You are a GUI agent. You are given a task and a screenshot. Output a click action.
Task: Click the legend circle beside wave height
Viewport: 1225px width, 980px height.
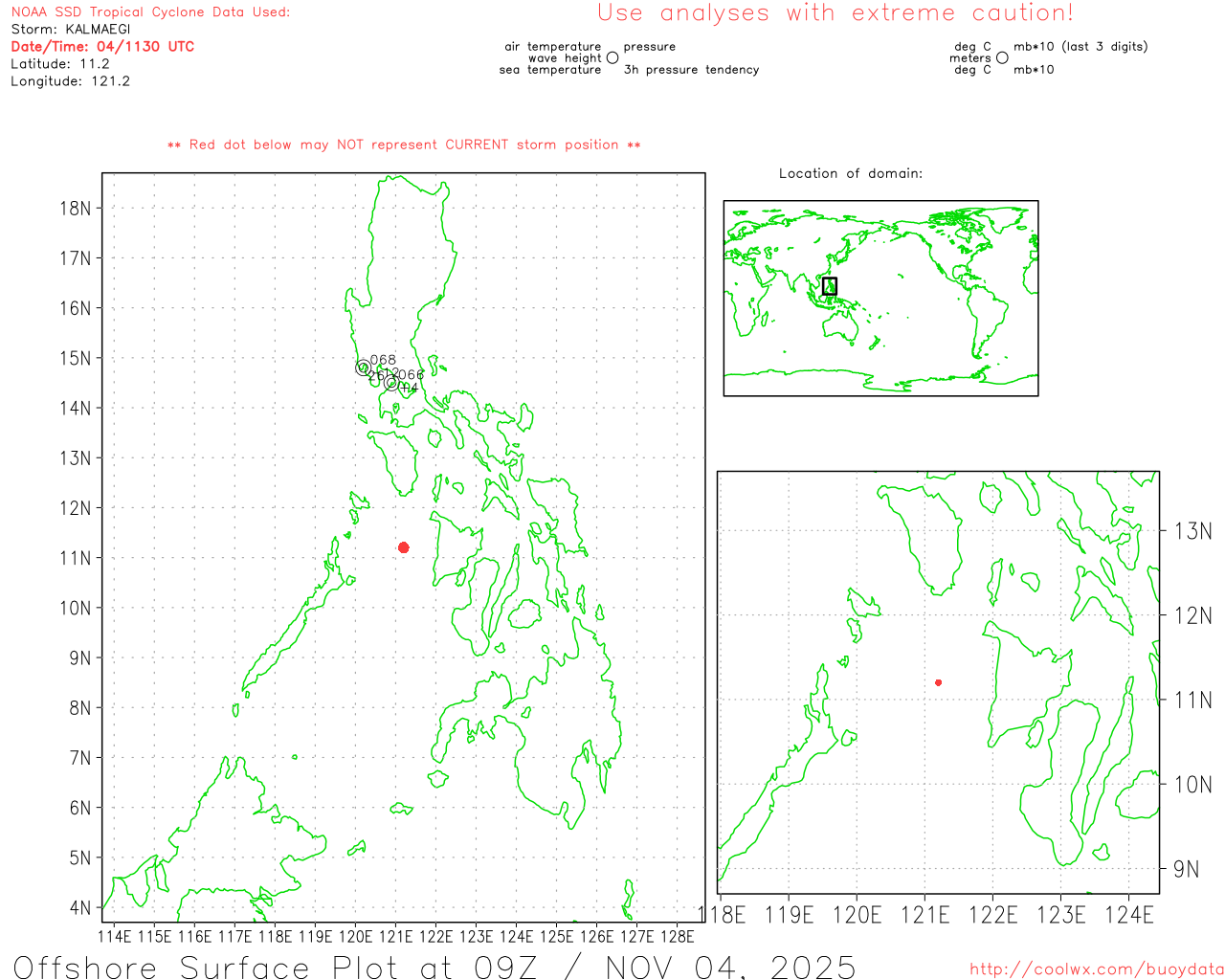(612, 58)
